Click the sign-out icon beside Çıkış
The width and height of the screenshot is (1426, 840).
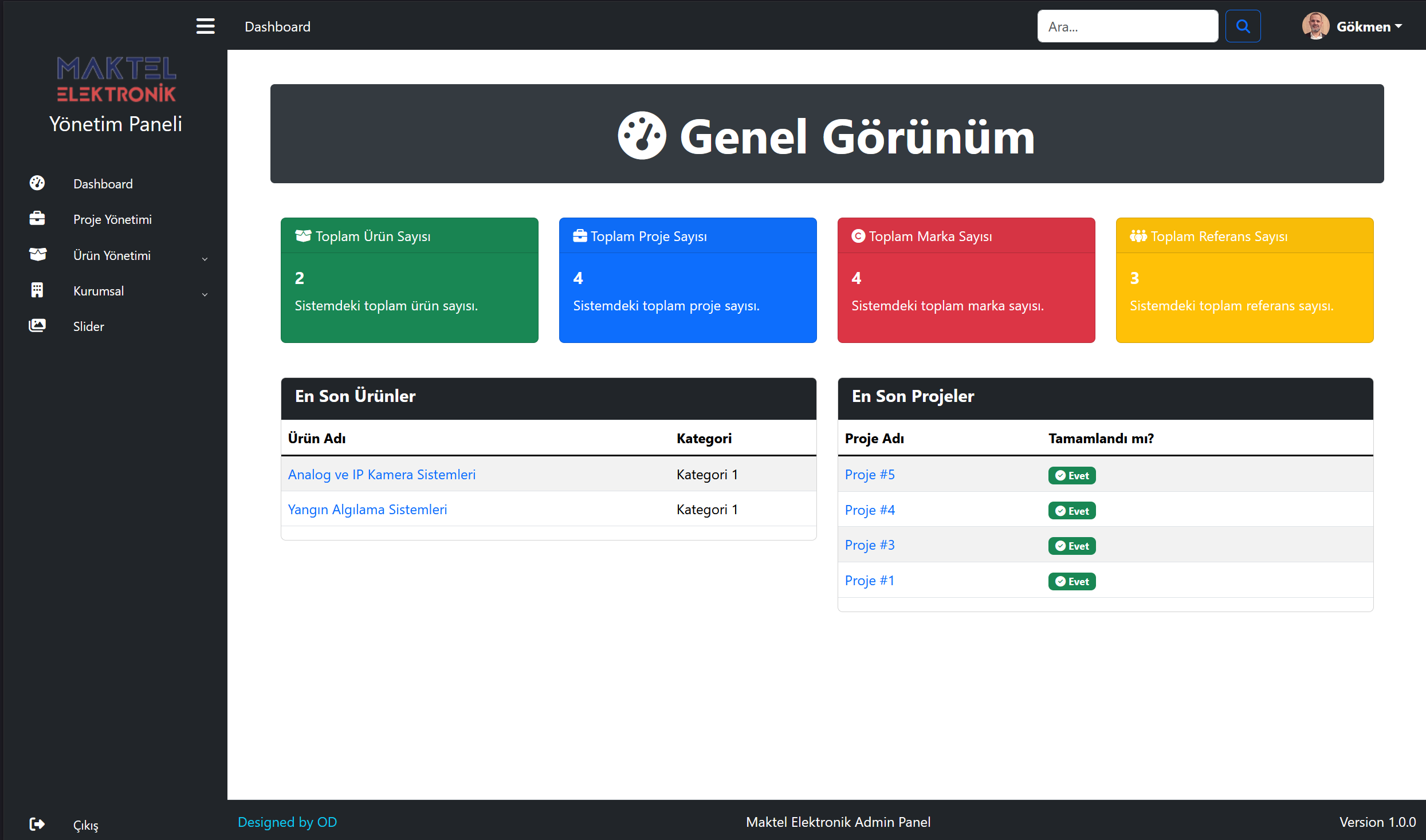pyautogui.click(x=37, y=824)
